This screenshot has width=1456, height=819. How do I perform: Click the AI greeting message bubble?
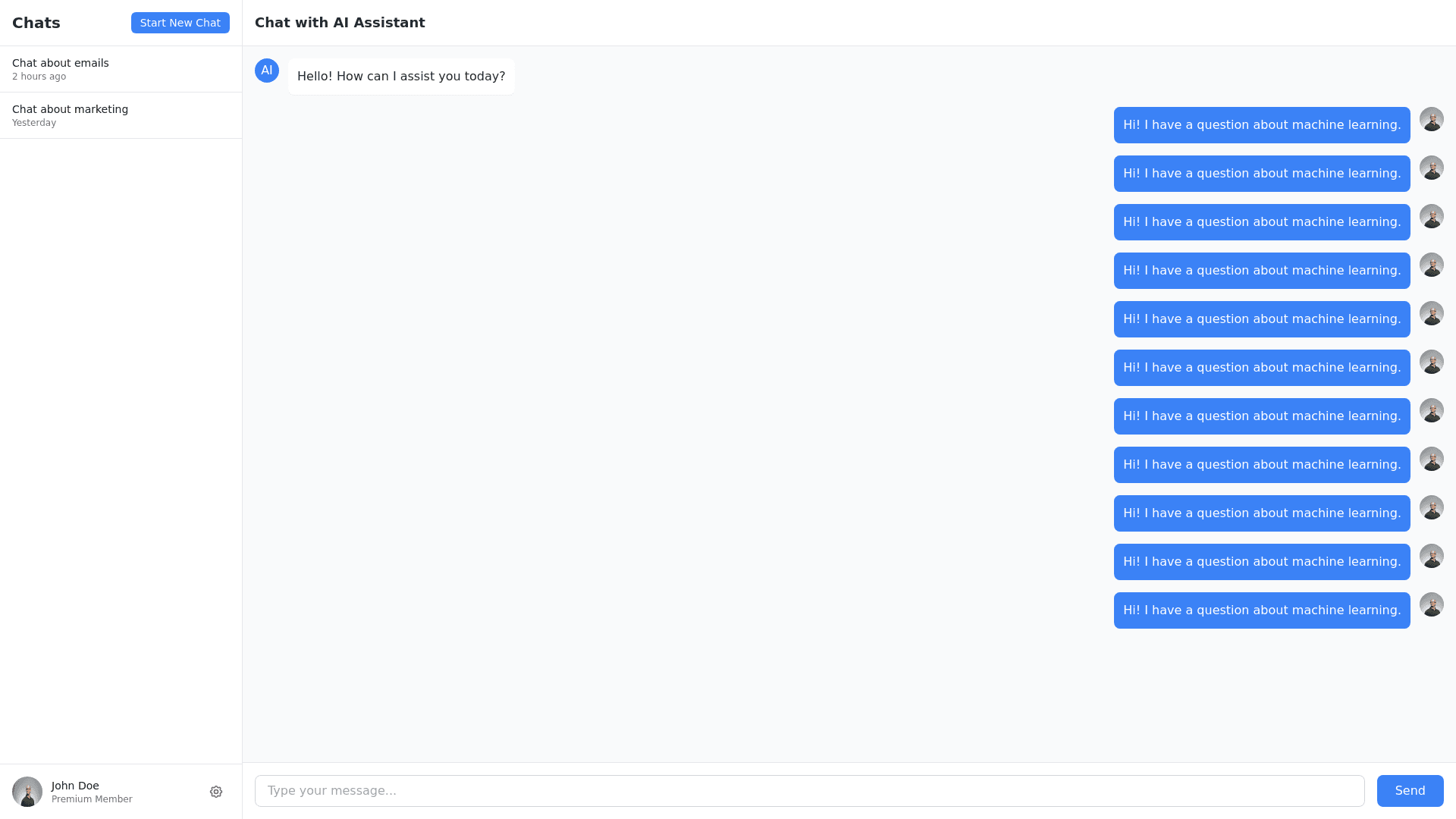coord(401,77)
